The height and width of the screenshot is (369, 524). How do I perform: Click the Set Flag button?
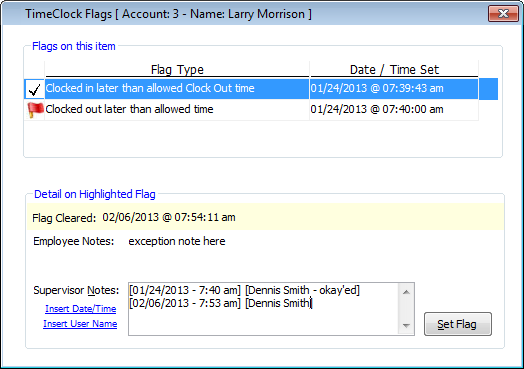[458, 324]
